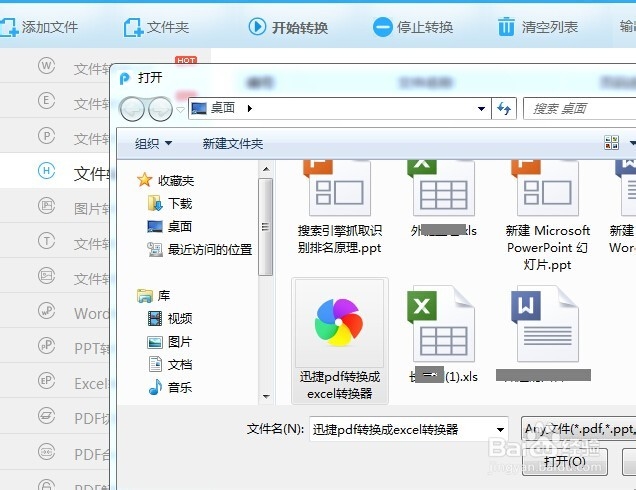
Task: Click the forward navigation arrow in dialog
Action: (x=161, y=109)
